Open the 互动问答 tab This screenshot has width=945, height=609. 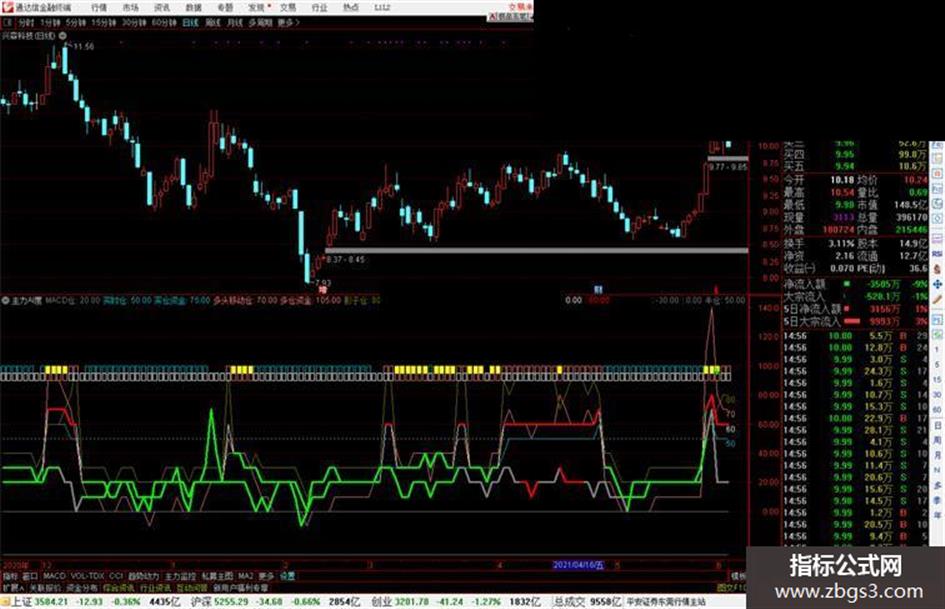point(192,587)
